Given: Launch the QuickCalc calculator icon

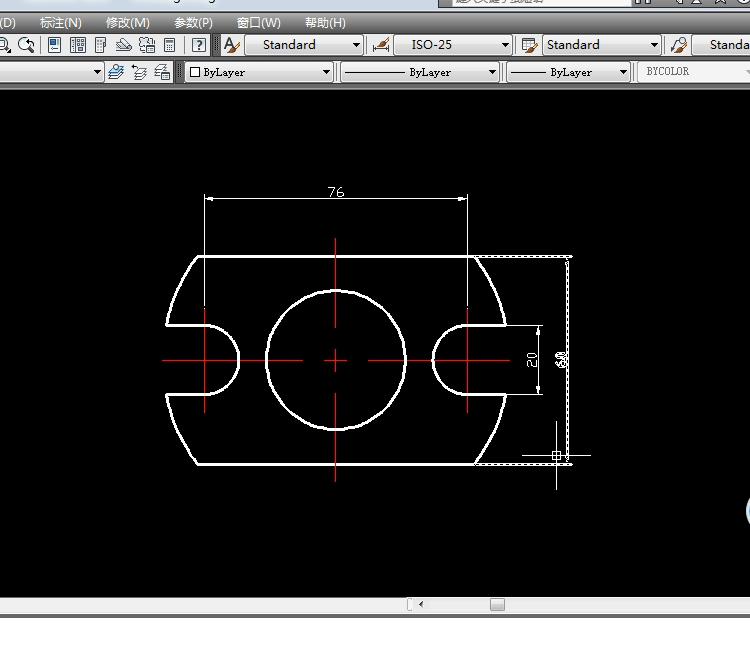Looking at the screenshot, I should tap(169, 45).
